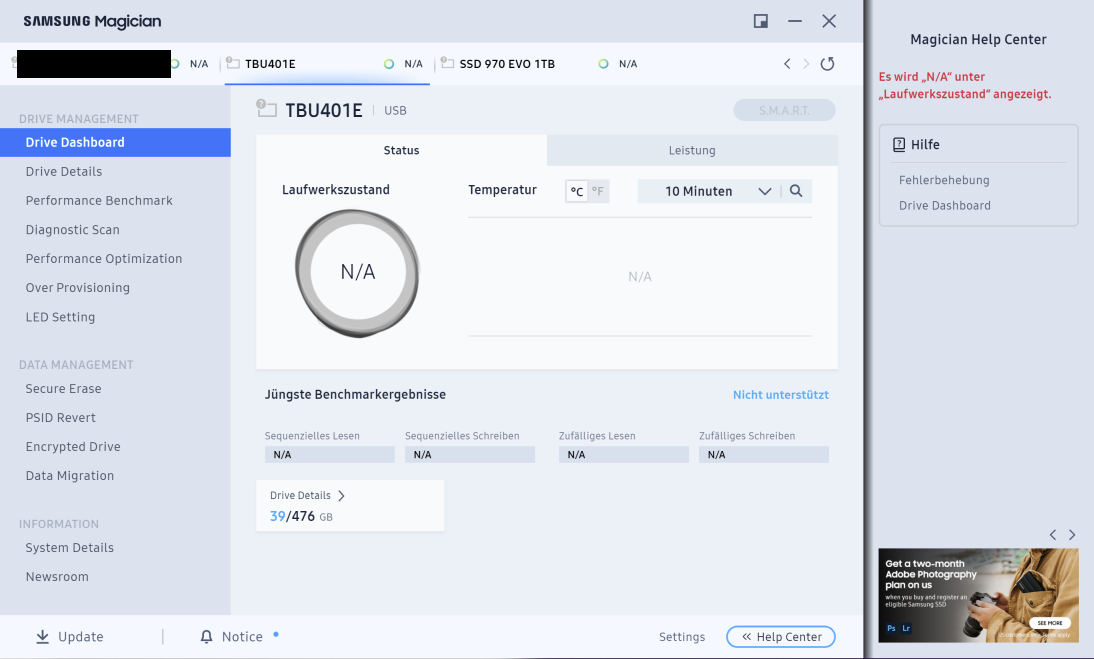Switch temperature unit to Fahrenheit
The image size is (1094, 659).
click(598, 191)
